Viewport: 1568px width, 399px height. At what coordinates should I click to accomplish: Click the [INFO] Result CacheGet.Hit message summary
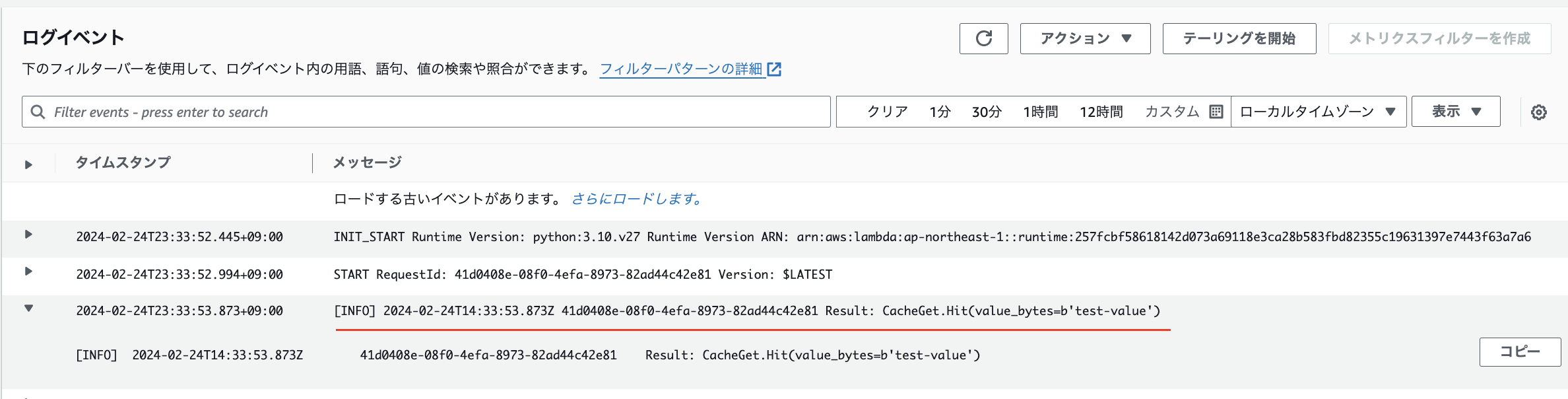747,310
